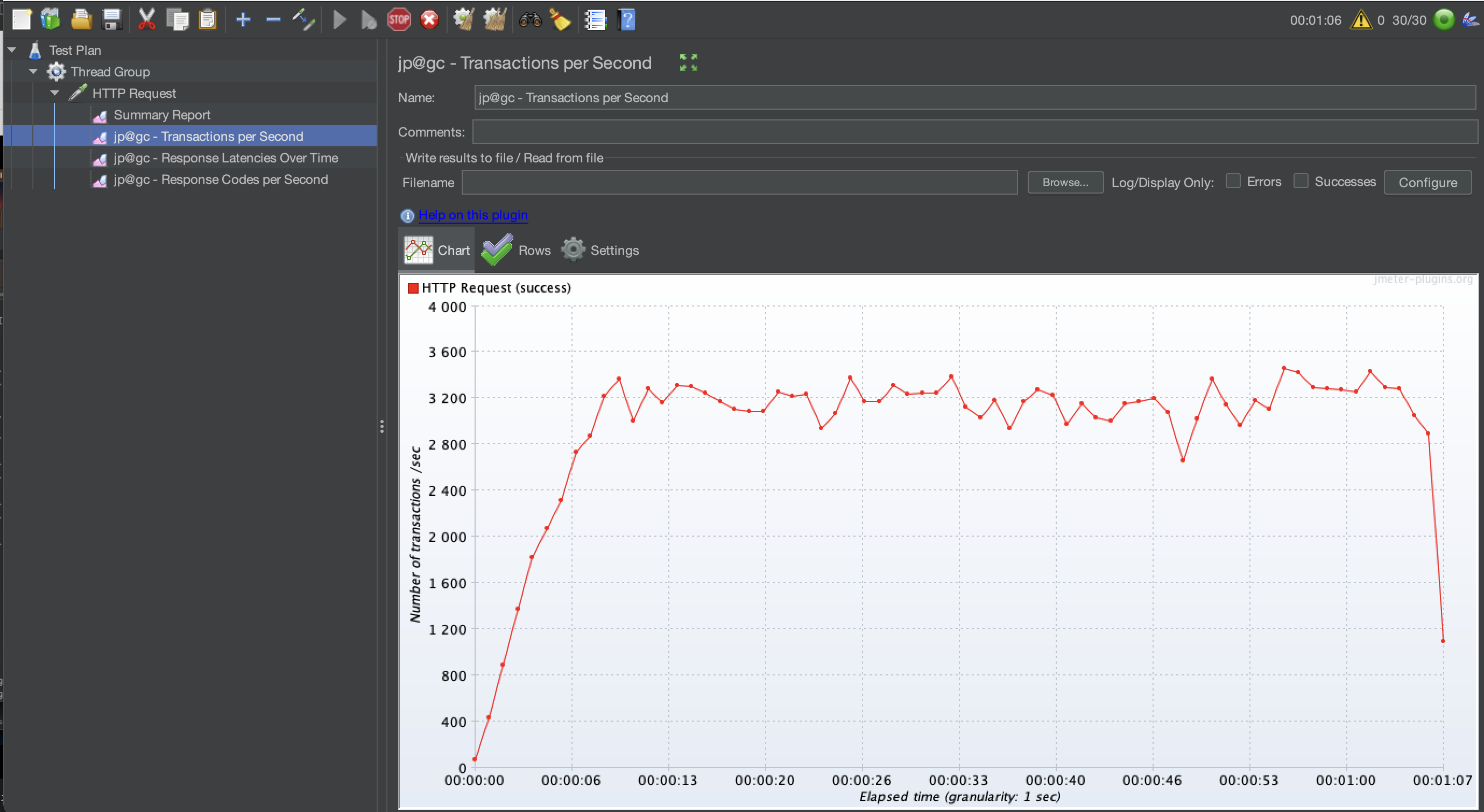Image resolution: width=1484 pixels, height=812 pixels.
Task: Switch to the Rows tab
Action: point(517,250)
